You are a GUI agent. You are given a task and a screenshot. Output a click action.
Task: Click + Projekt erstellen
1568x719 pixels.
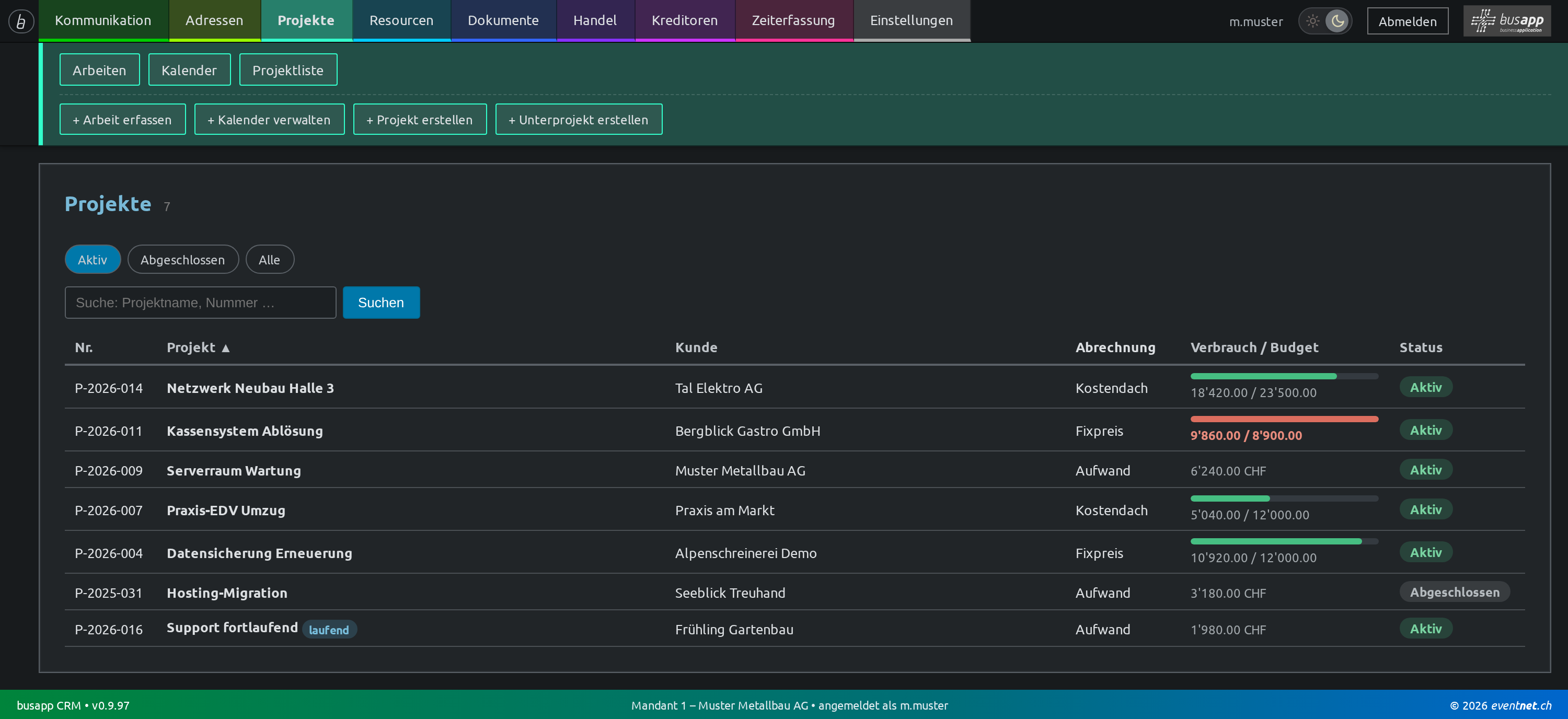pyautogui.click(x=419, y=119)
